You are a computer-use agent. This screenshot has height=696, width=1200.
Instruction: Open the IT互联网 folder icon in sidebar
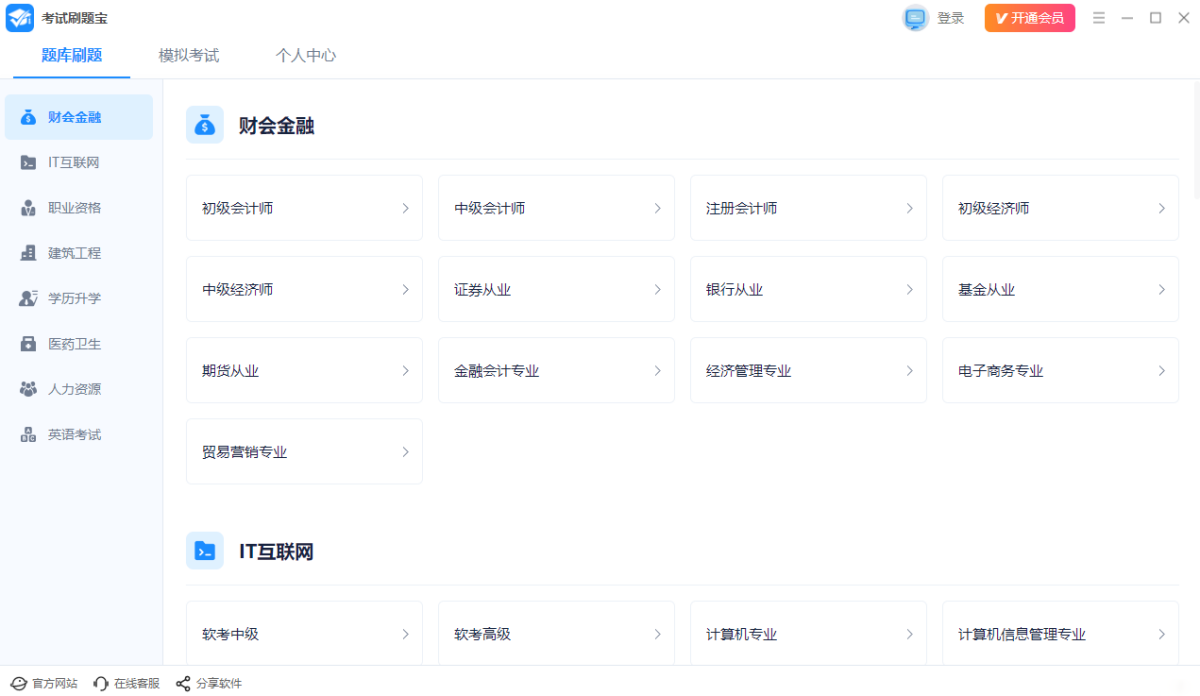click(28, 163)
